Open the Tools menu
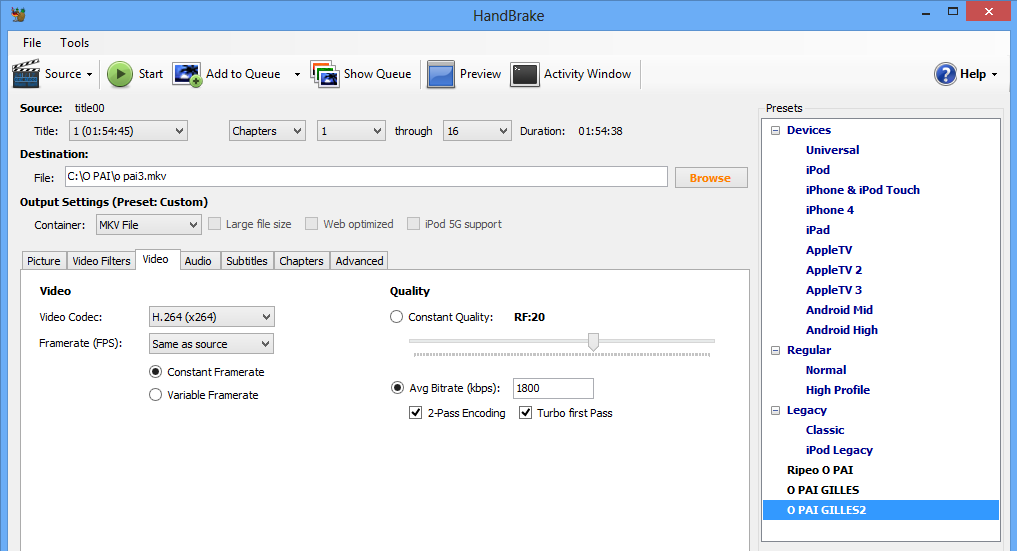Screen dimensions: 1017x551 pyautogui.click(x=75, y=43)
